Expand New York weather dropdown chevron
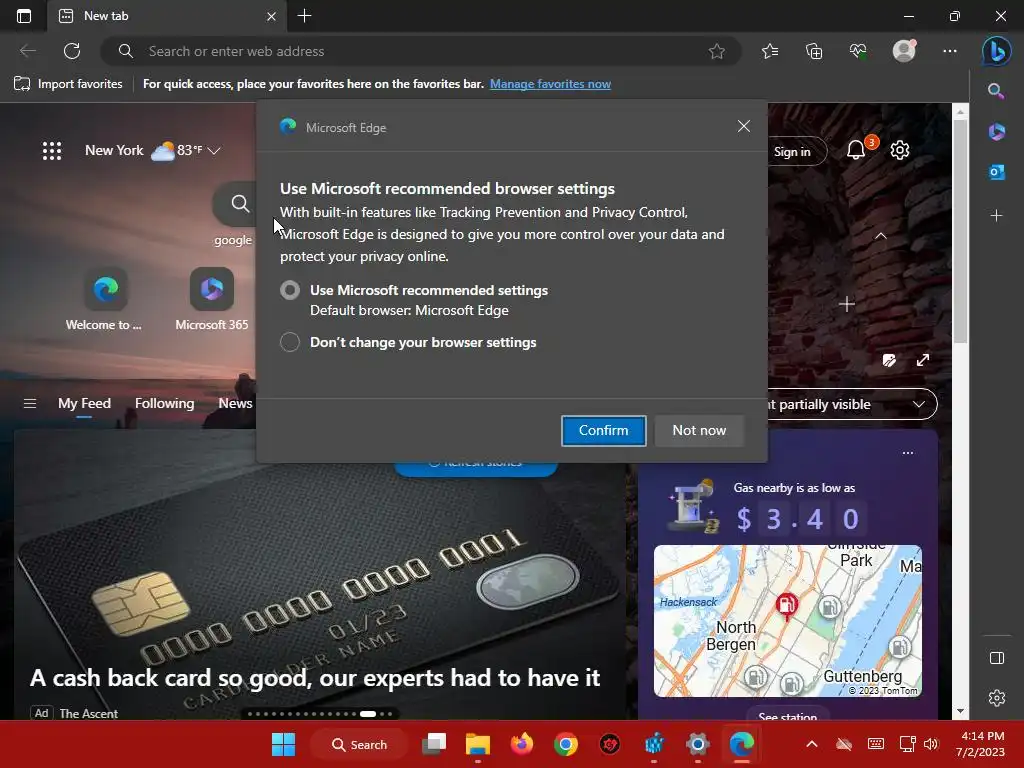 [214, 151]
